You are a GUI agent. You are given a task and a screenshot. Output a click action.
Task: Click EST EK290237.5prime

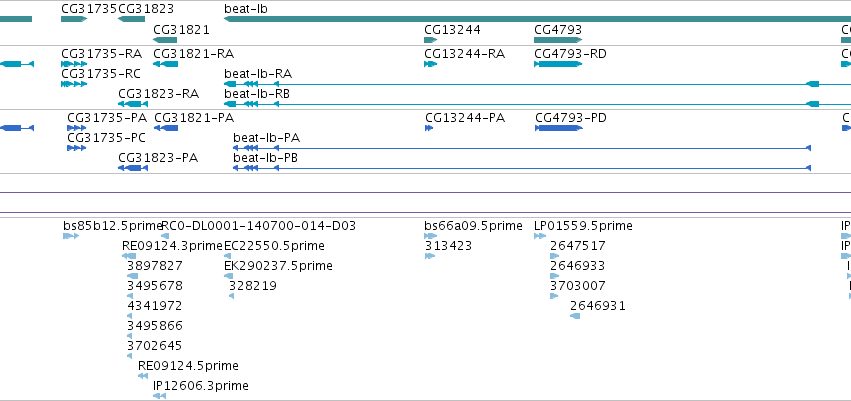click(x=228, y=276)
